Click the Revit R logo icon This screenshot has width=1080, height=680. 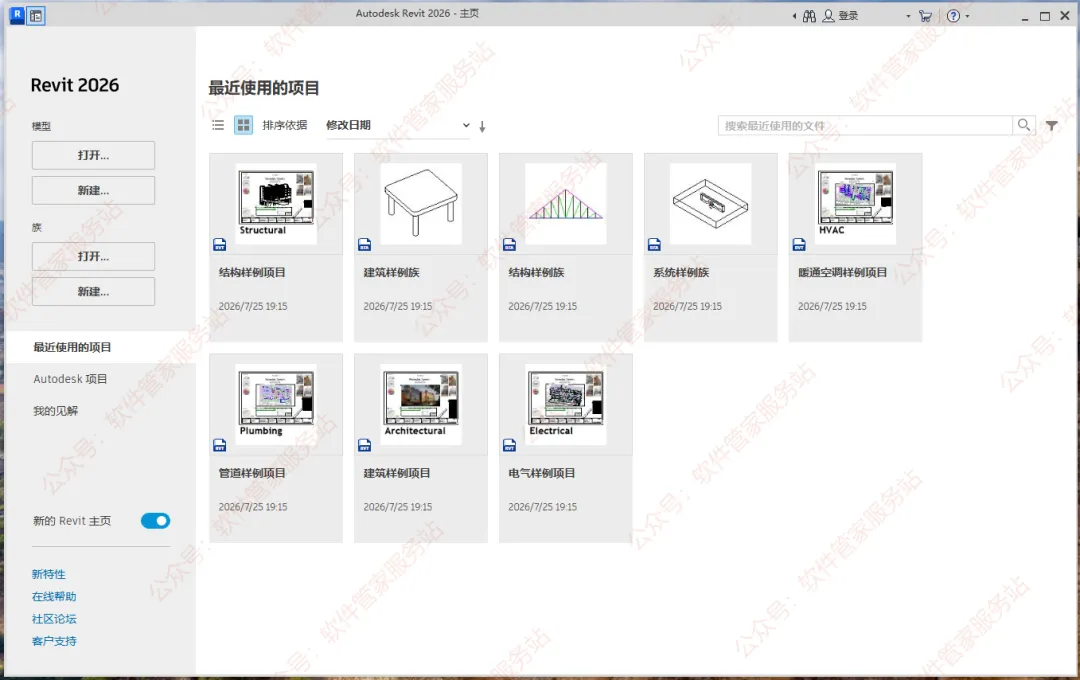click(17, 14)
